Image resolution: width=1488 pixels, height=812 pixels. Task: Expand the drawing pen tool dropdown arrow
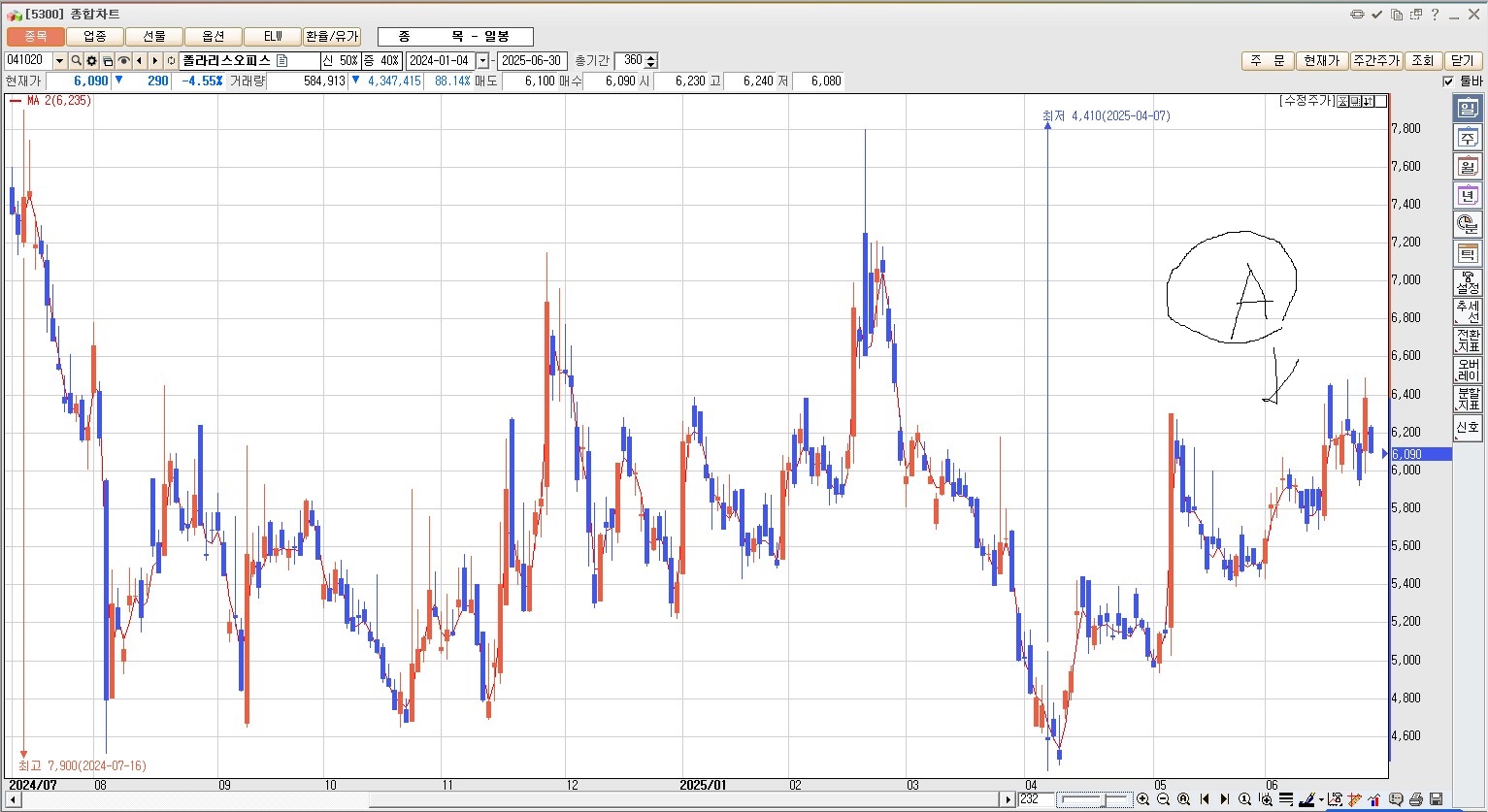point(1321,800)
